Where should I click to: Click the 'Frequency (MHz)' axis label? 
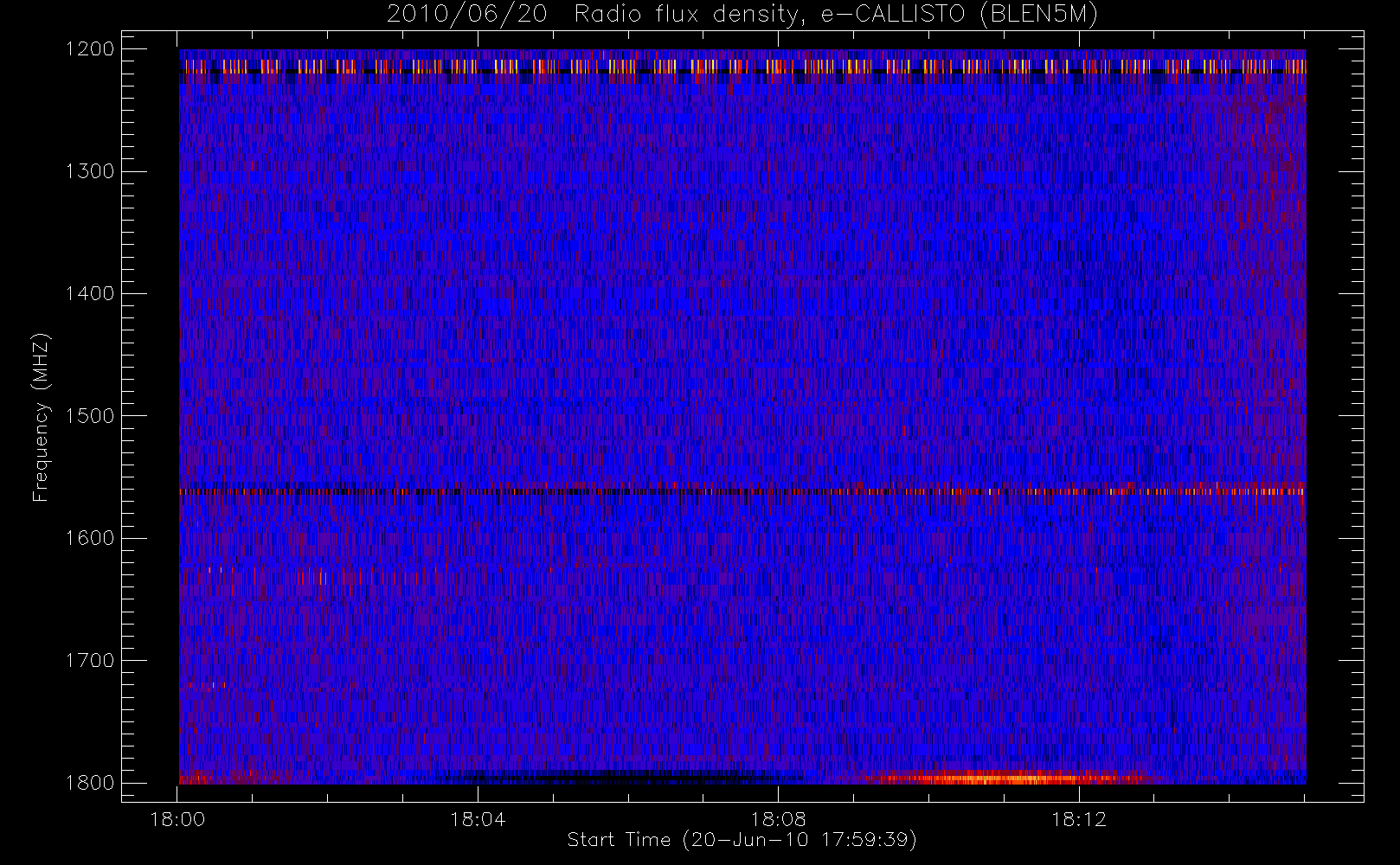(40, 417)
